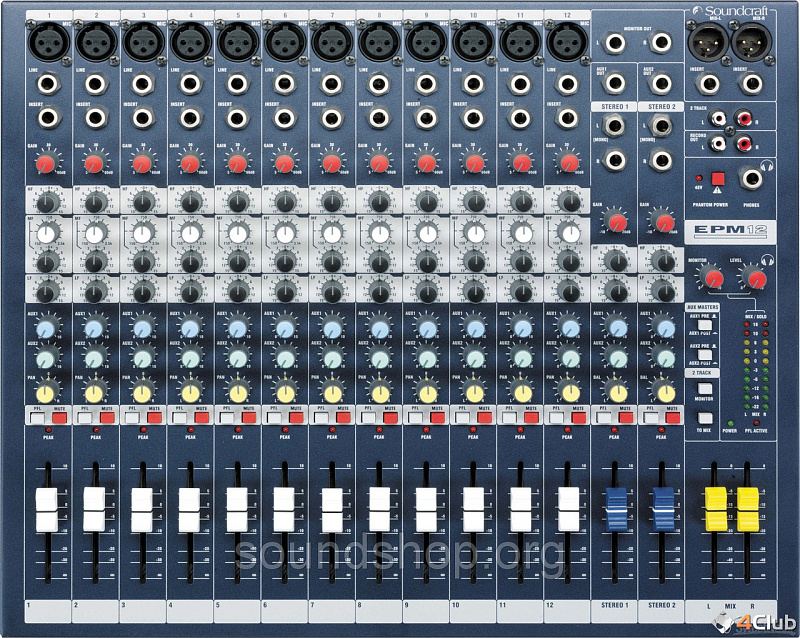Mute channel 4 with its red MUTE button
Viewport: 800px width, 638px height.
(x=201, y=416)
